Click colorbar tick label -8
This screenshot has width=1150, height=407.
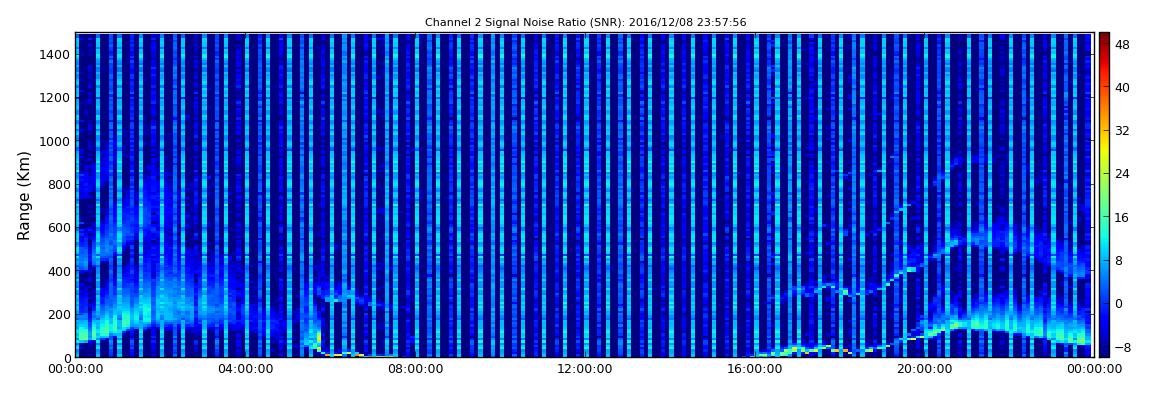click(1123, 347)
